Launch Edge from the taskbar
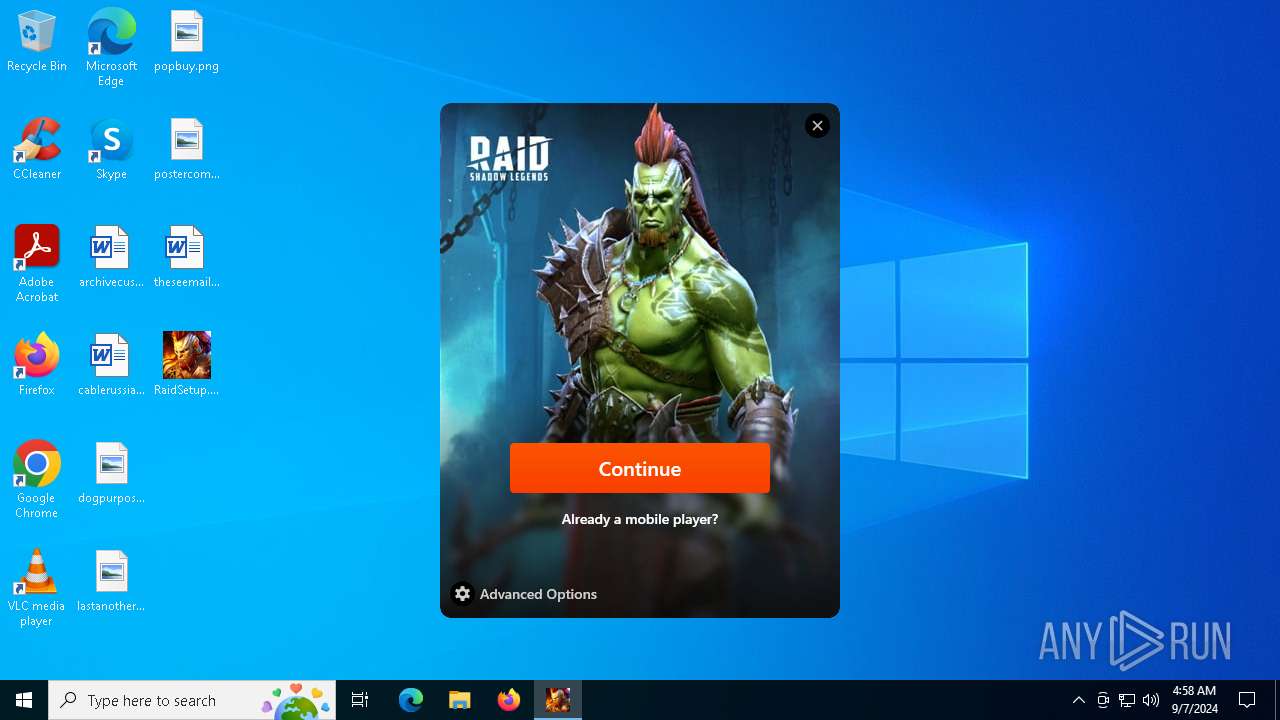Screen dimensions: 1280x720 [411, 700]
